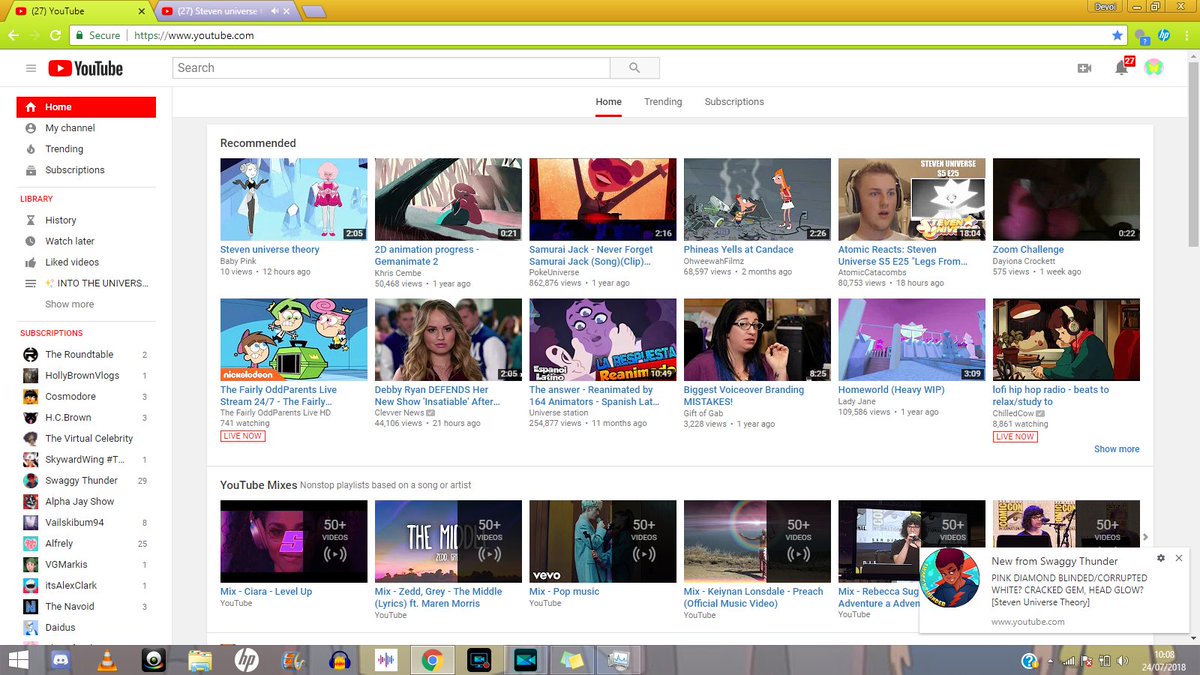
Task: Show more recommended videos
Action: coord(1116,449)
